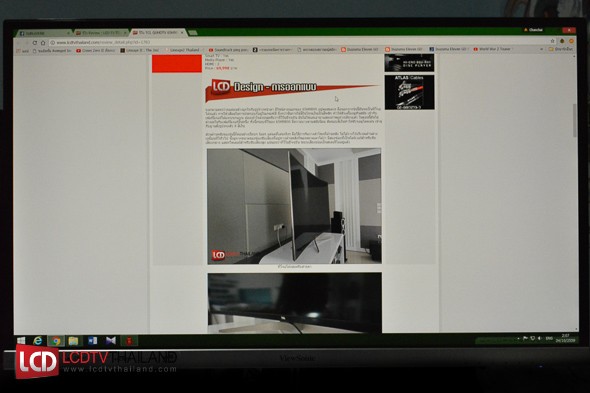
Task: Switch to the second LCDTV review tab
Action: pos(101,33)
